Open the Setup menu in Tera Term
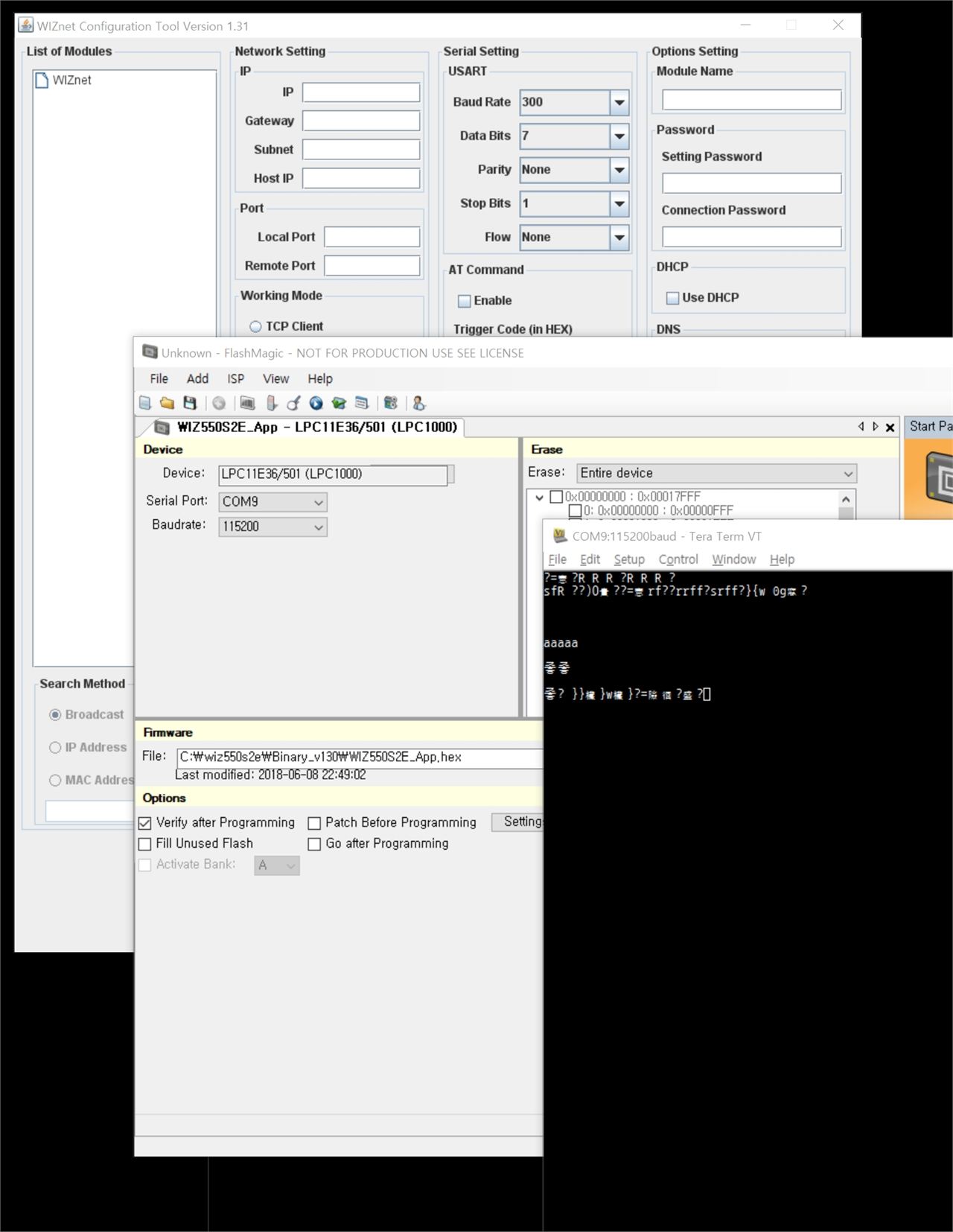 pyautogui.click(x=629, y=559)
